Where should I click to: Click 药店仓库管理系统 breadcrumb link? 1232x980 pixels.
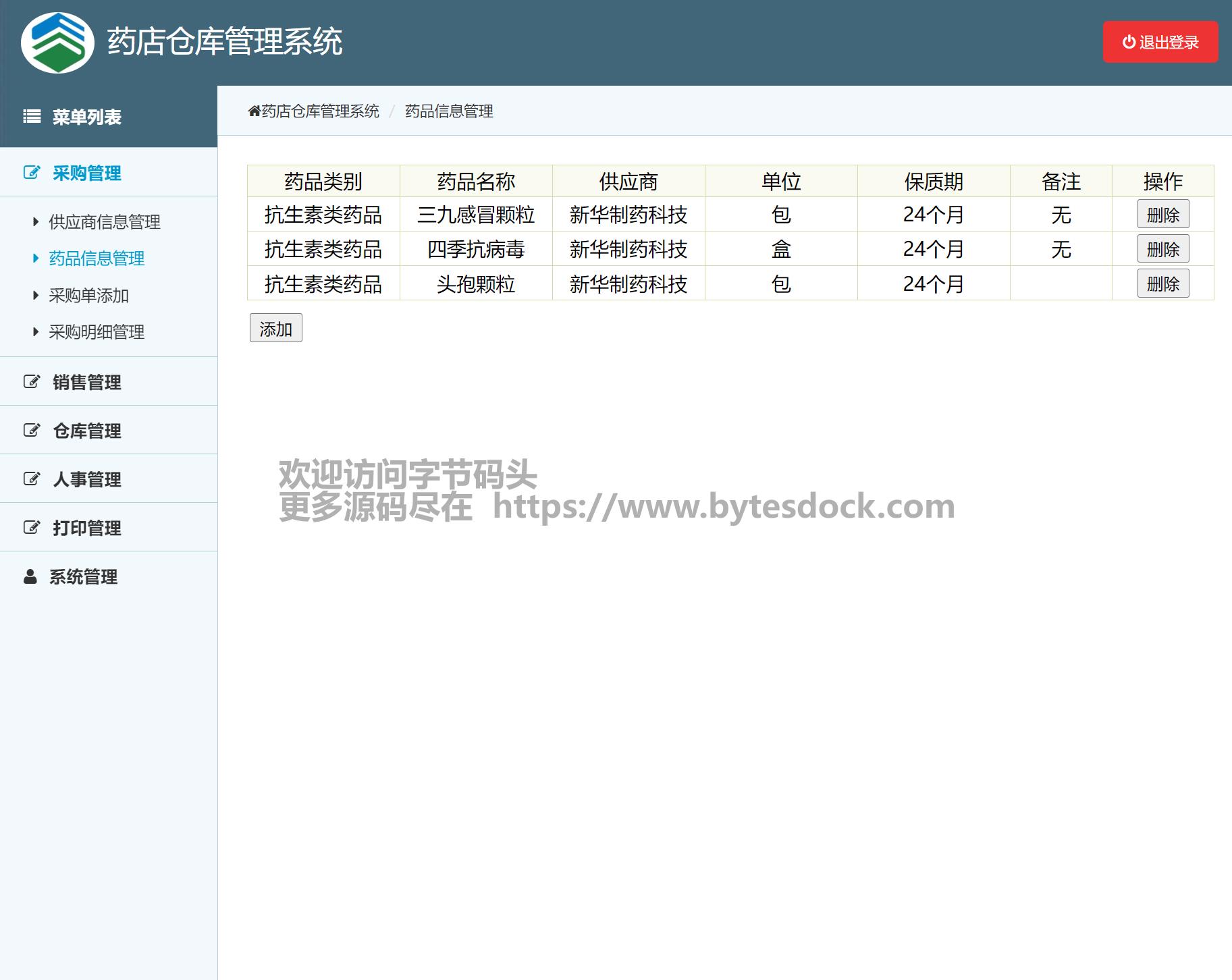coord(320,111)
